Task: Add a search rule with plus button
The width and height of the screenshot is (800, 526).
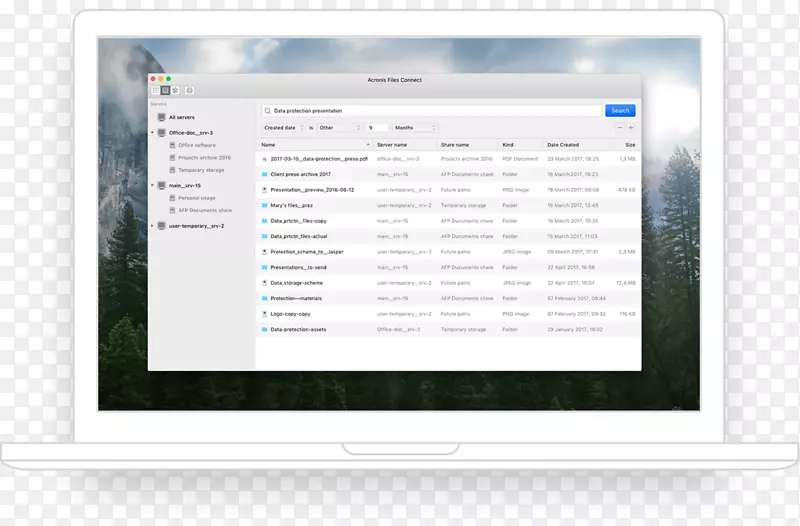Action: click(x=631, y=128)
